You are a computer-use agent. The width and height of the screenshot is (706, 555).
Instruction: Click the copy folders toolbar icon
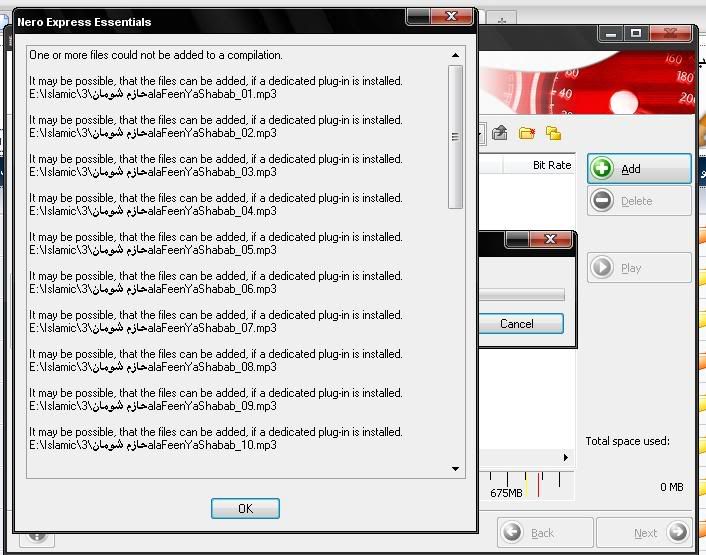coord(553,133)
